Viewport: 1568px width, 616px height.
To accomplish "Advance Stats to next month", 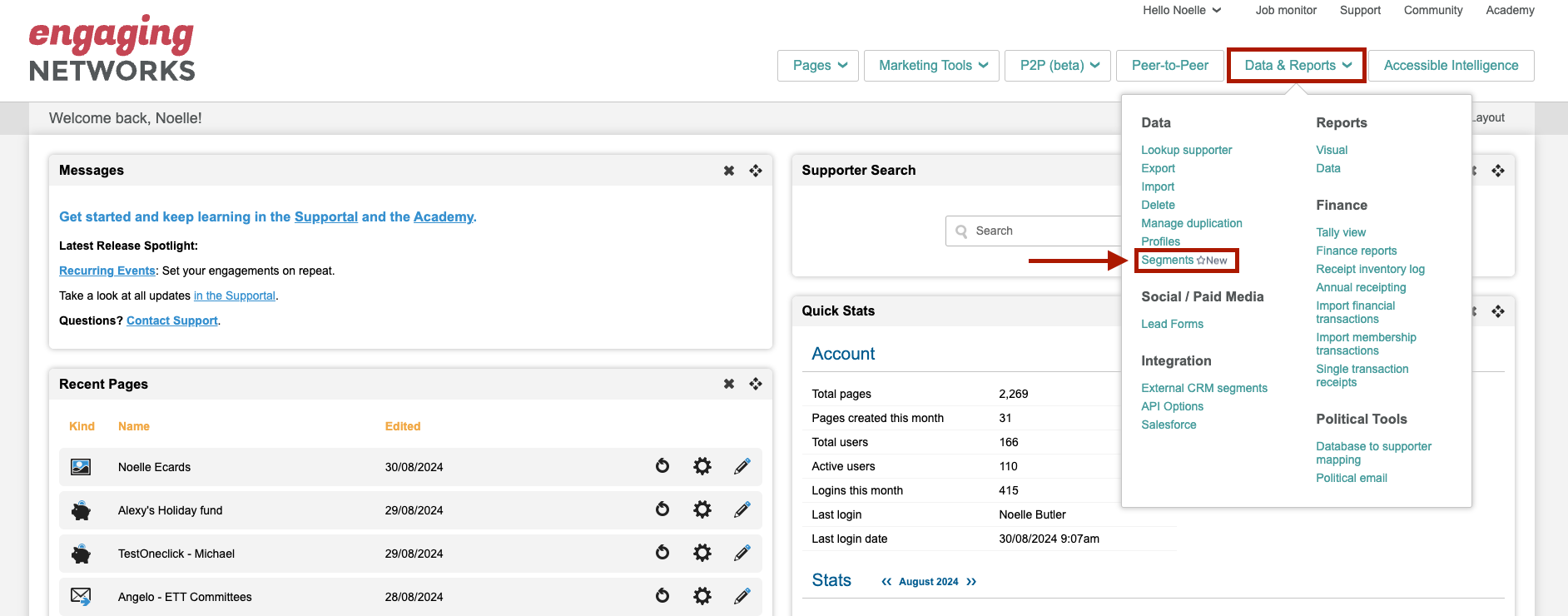I will 971,582.
